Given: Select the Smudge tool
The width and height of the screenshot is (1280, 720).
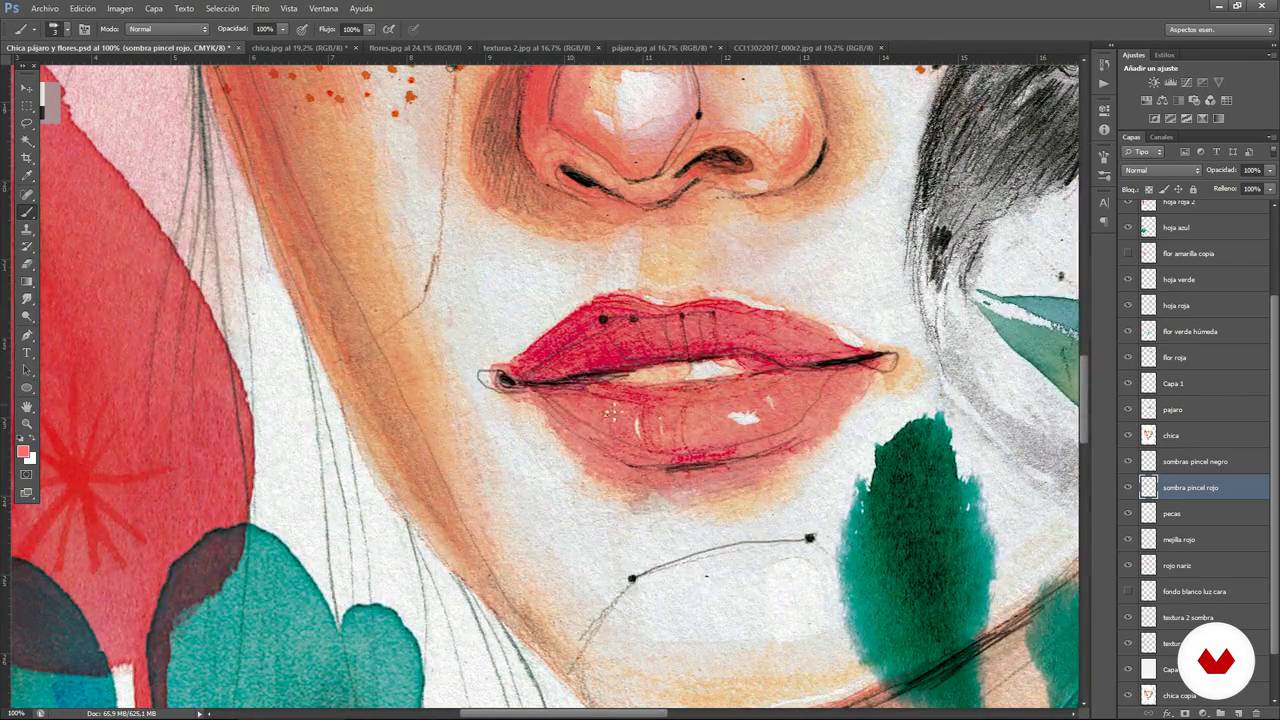Looking at the screenshot, I should coord(27,300).
